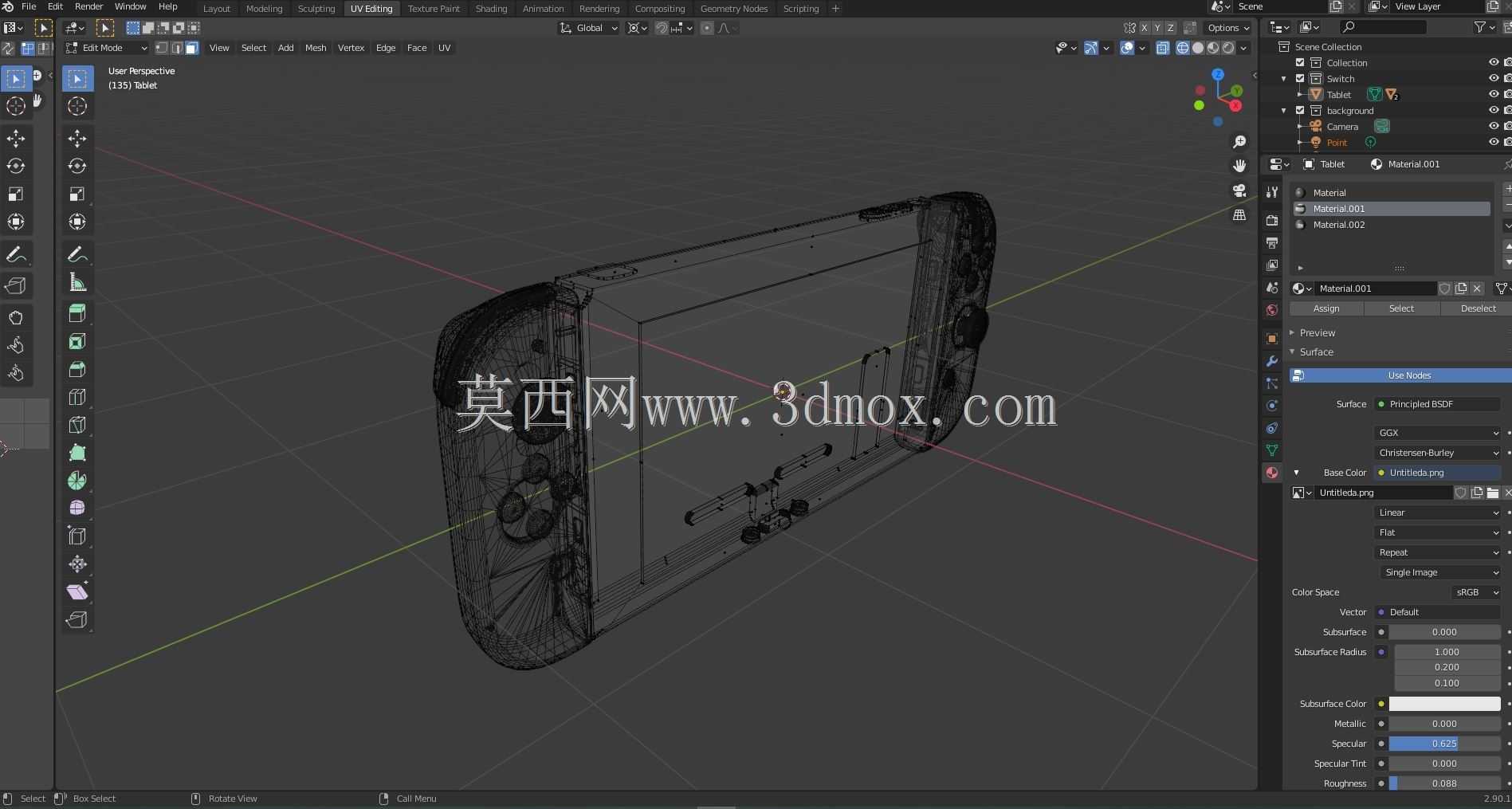Activate the Inset Faces tool
The height and width of the screenshot is (809, 1512).
(77, 341)
